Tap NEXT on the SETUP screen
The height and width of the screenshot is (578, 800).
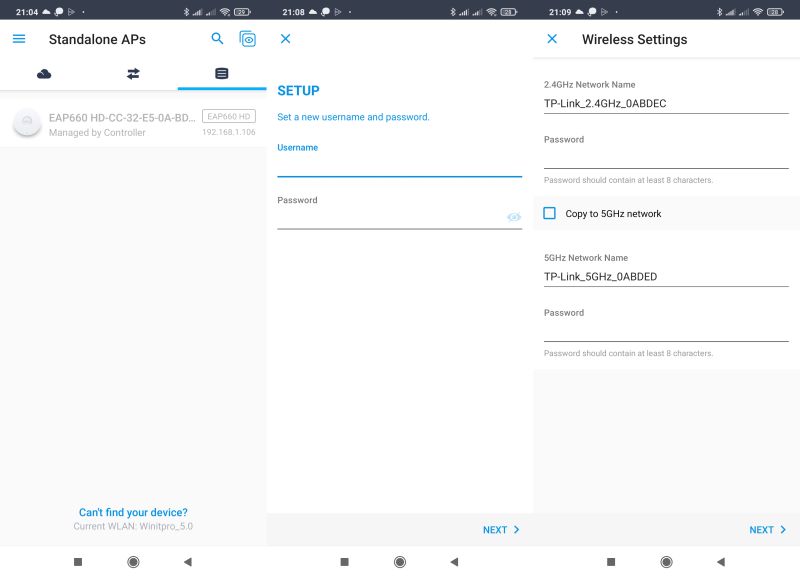click(495, 530)
